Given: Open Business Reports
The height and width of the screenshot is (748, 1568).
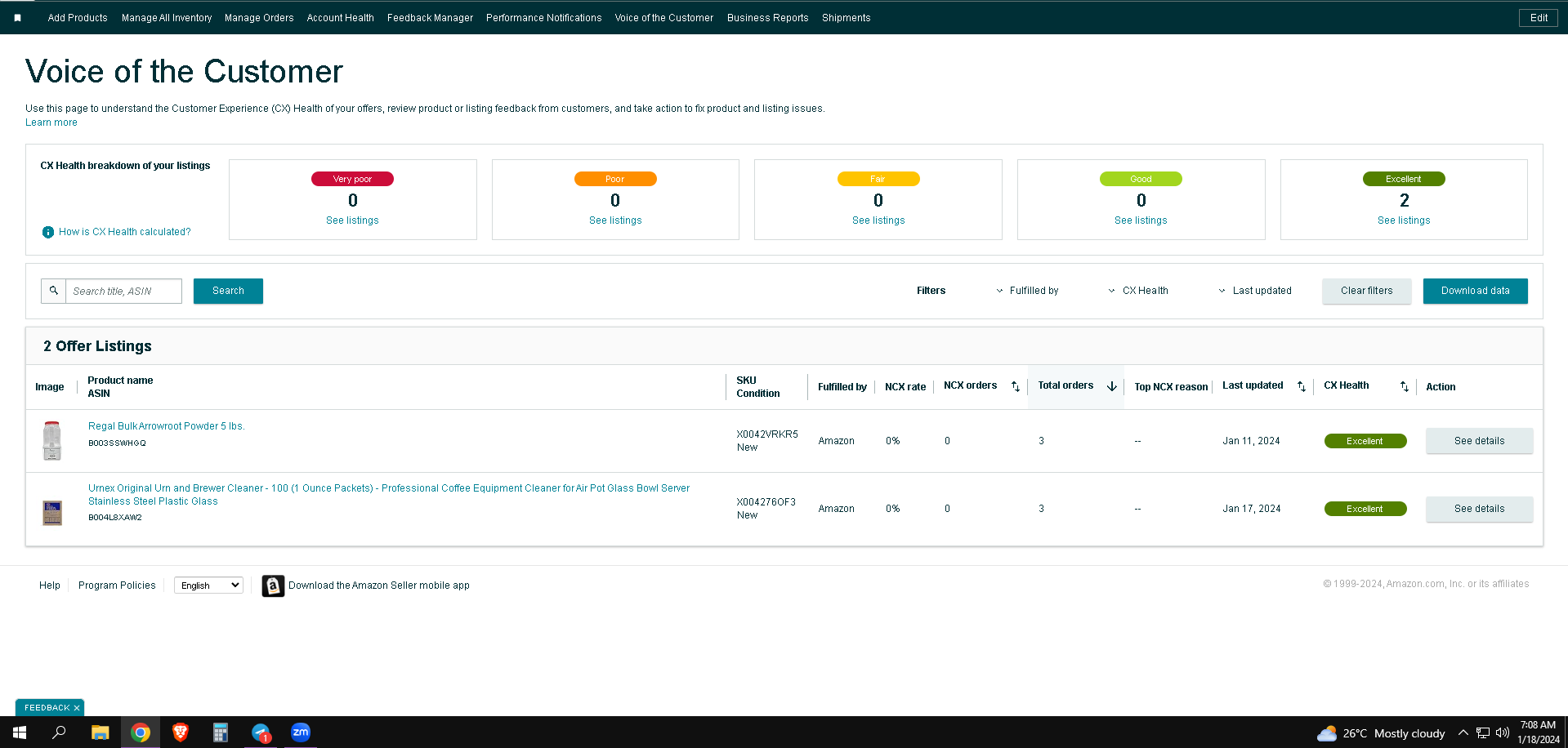Looking at the screenshot, I should [x=767, y=18].
